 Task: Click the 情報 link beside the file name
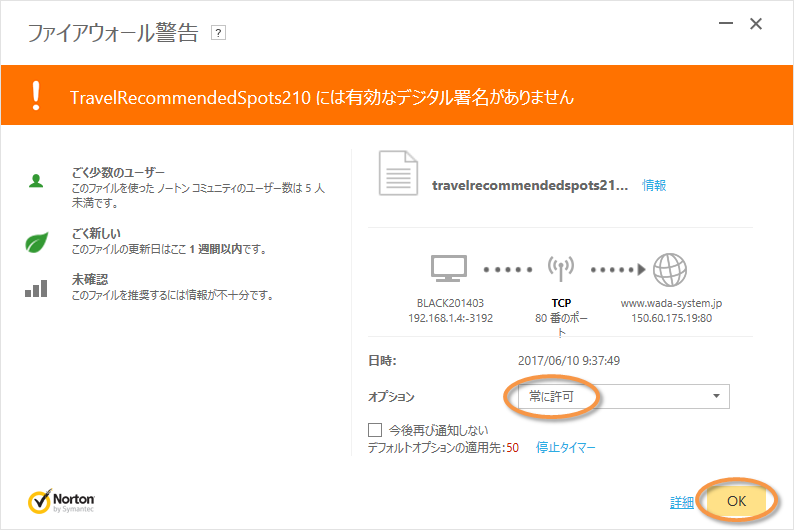tap(654, 185)
